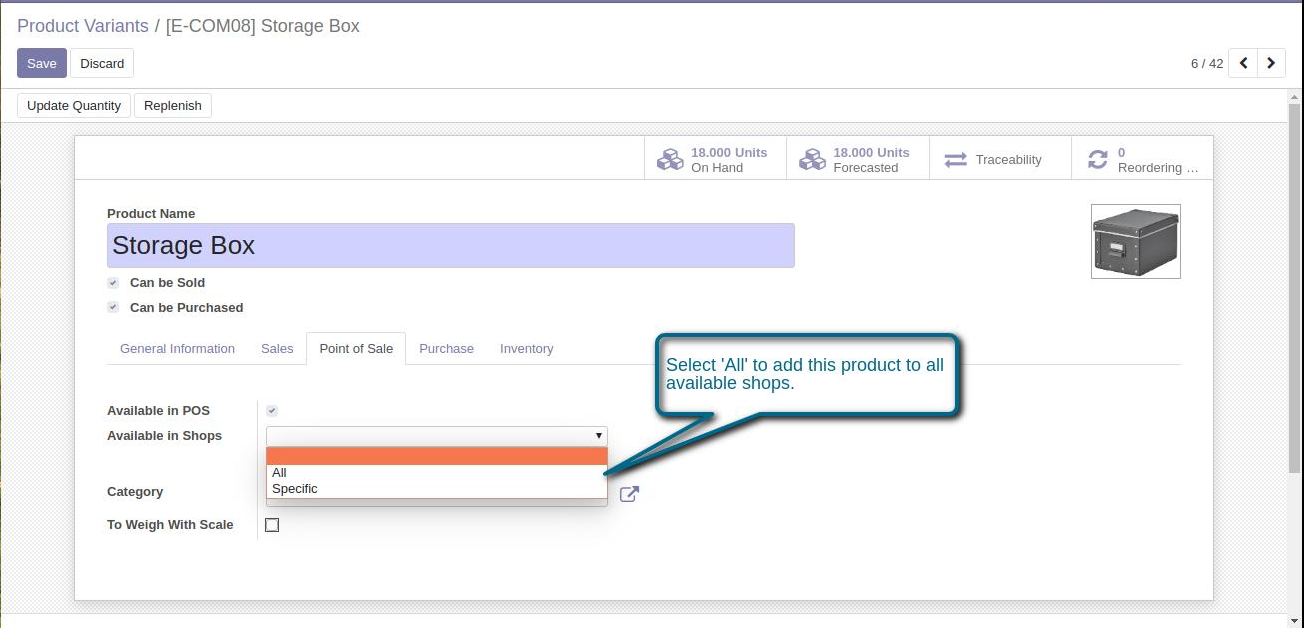
Task: Choose 'Specific' option in dropdown
Action: 295,489
